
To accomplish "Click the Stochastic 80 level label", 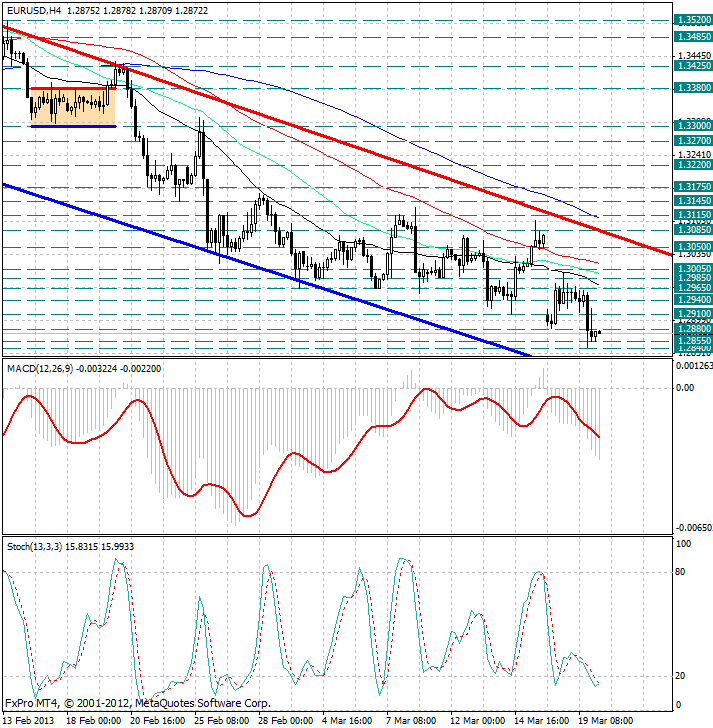I will pos(680,572).
